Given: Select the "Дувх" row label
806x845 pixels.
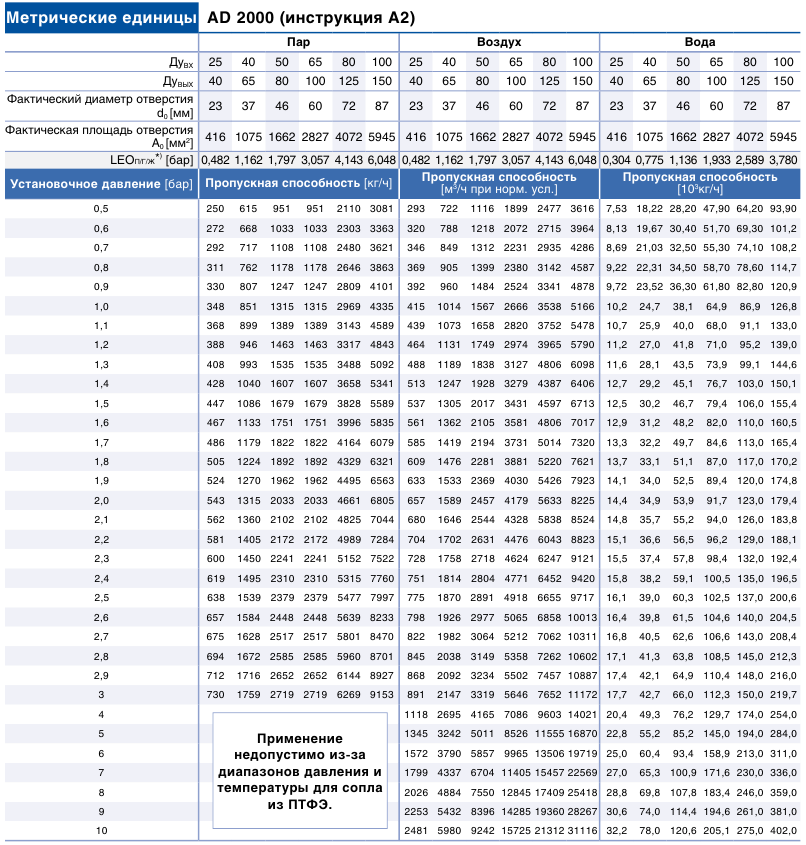Looking at the screenshot, I should pyautogui.click(x=180, y=63).
